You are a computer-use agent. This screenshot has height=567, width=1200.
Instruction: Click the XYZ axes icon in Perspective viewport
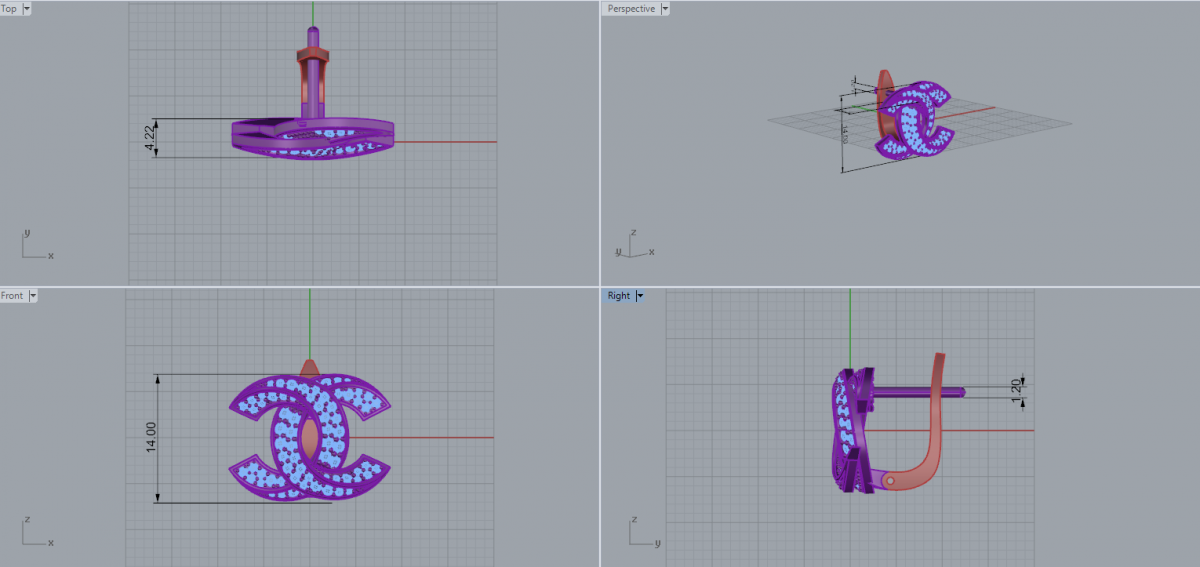[632, 245]
